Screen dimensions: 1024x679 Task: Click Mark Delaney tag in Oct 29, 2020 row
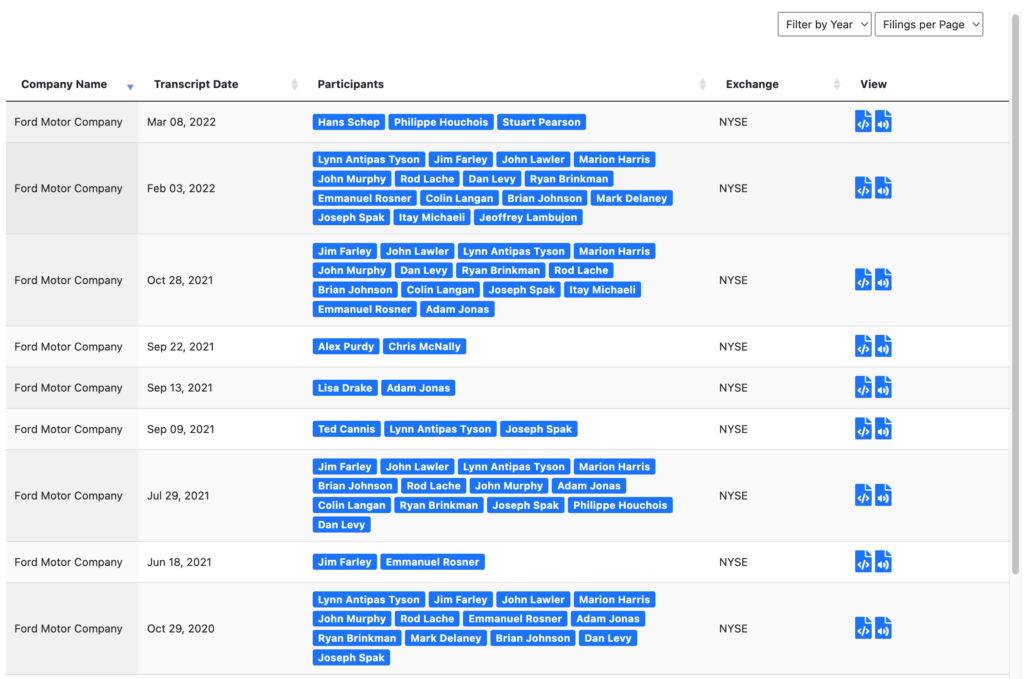tap(446, 639)
